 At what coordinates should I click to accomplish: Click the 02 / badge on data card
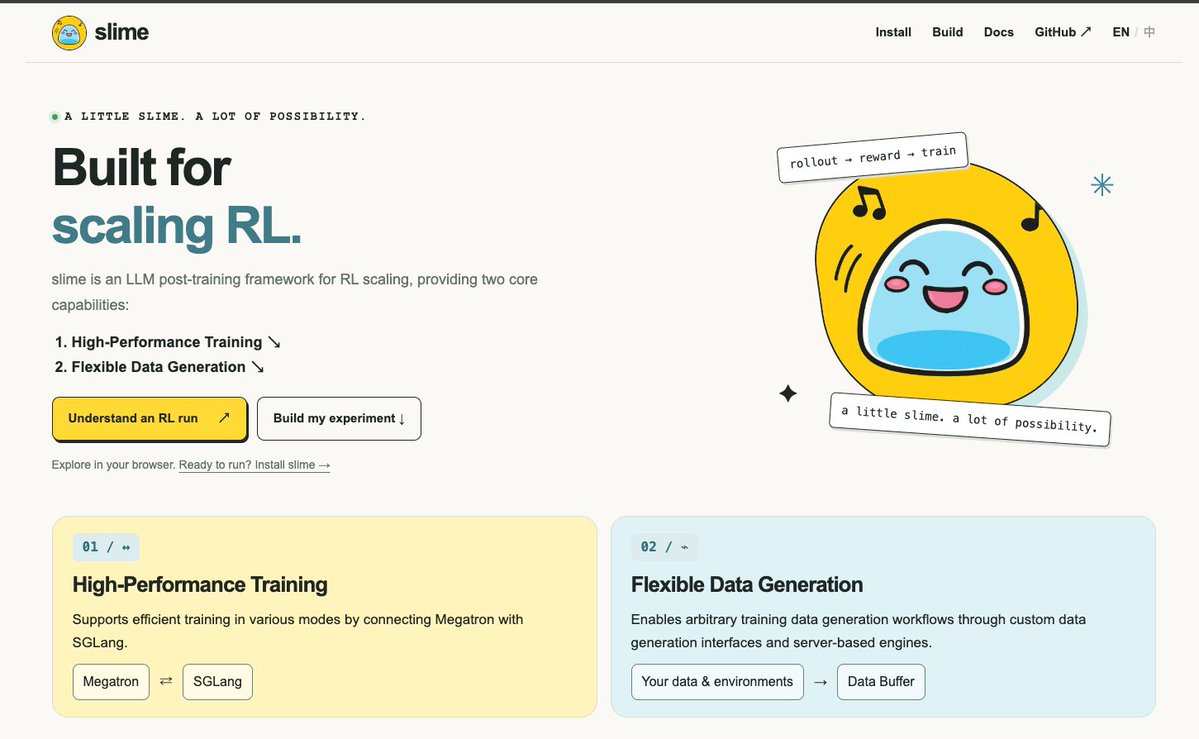(x=664, y=547)
